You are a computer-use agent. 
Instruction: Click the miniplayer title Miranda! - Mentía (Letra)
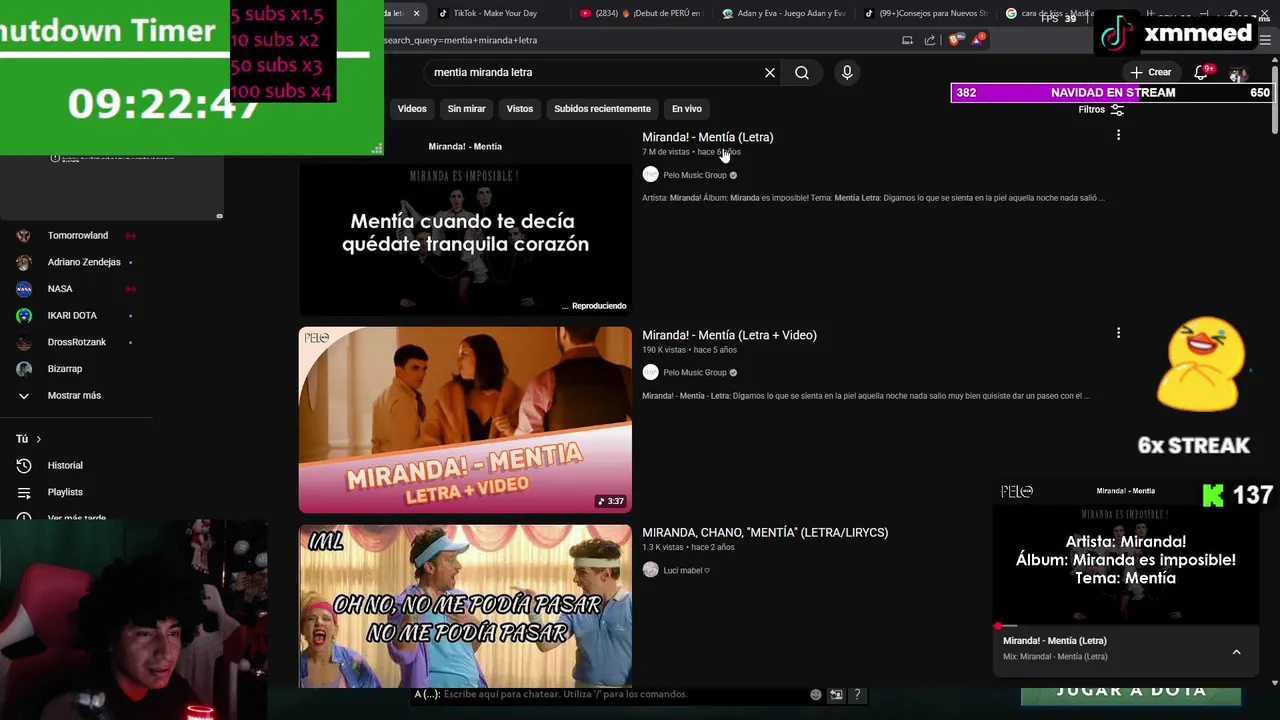pos(1055,641)
